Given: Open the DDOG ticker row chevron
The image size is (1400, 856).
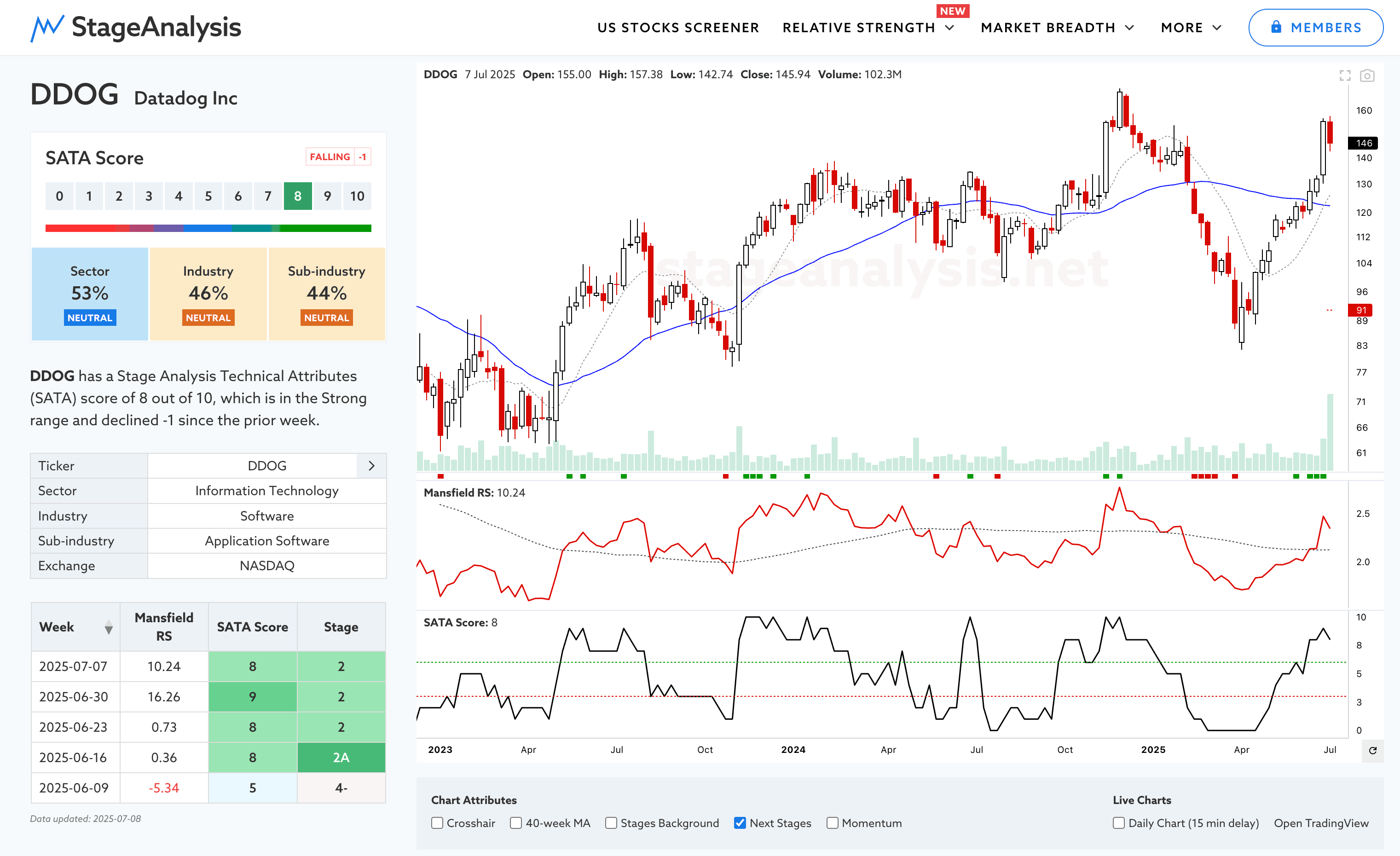Looking at the screenshot, I should tap(371, 466).
